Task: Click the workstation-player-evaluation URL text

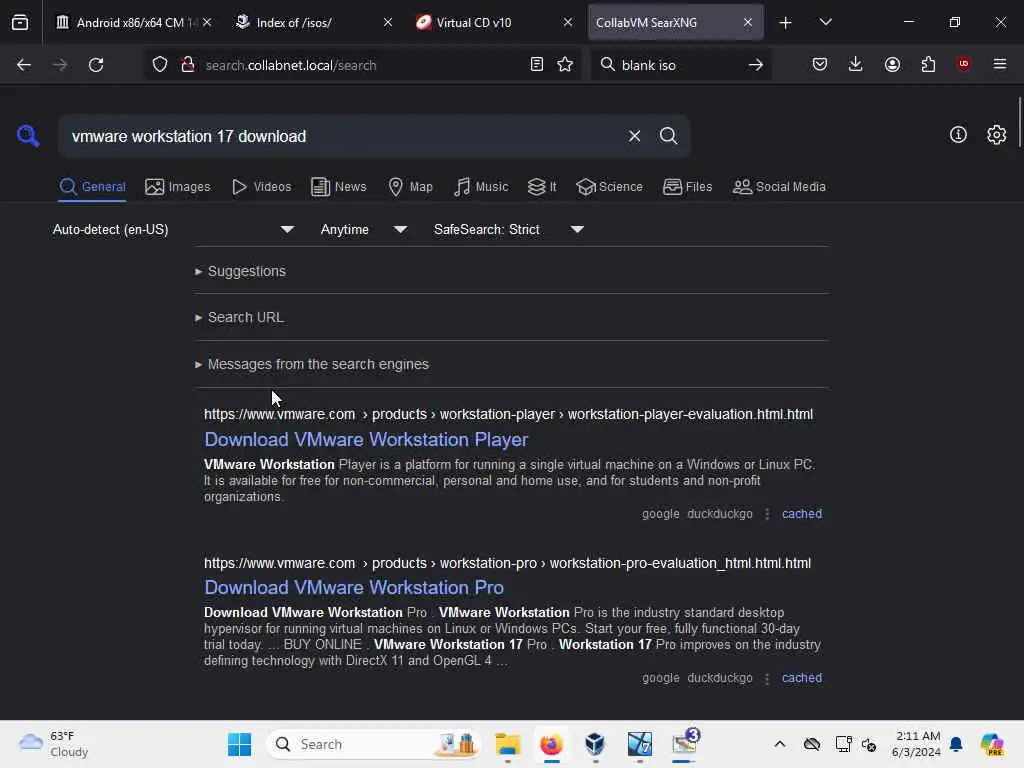Action: [508, 414]
